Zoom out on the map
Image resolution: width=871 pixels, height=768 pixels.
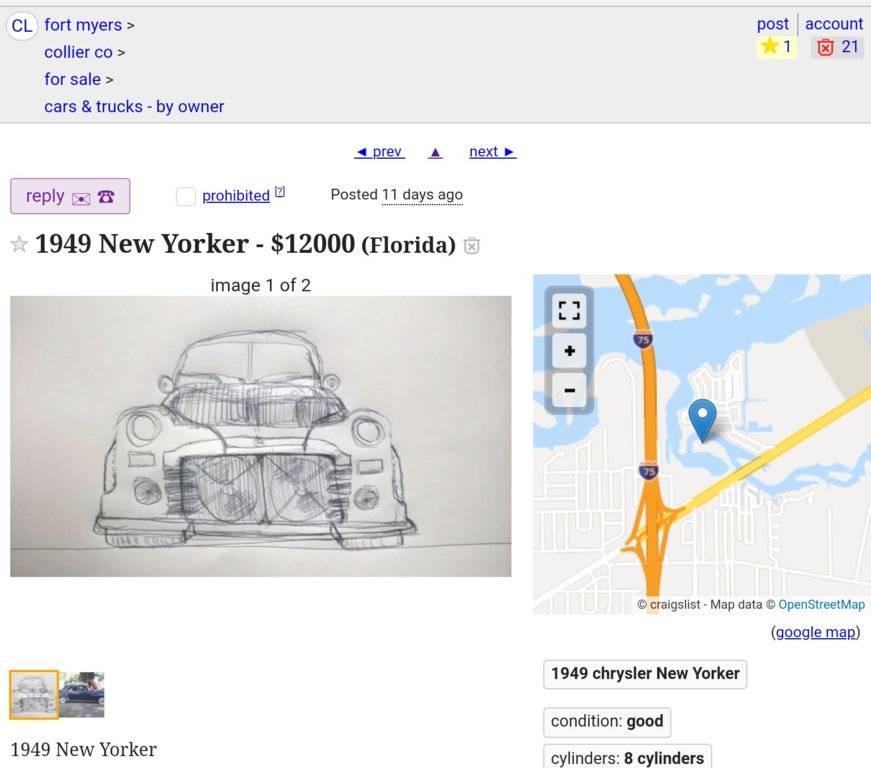pyautogui.click(x=569, y=389)
